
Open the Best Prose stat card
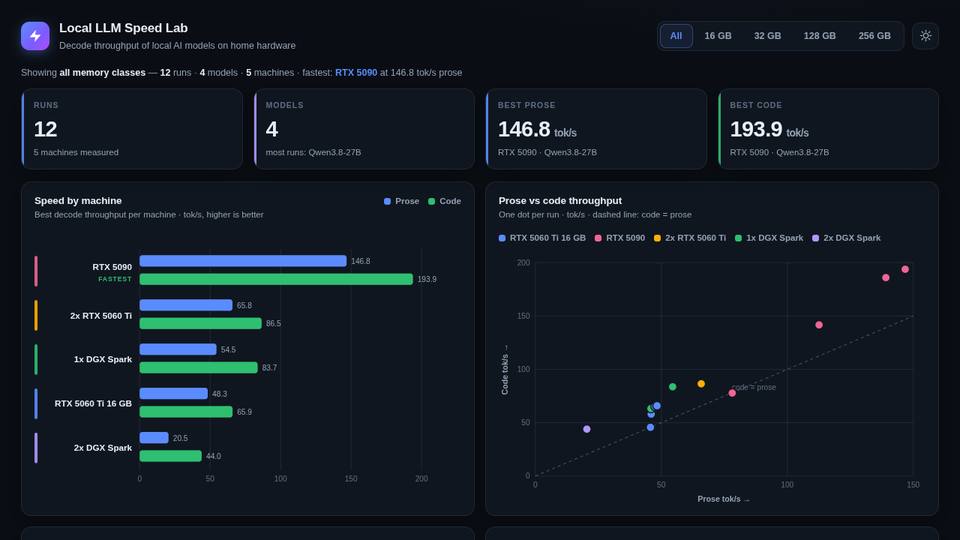tap(596, 129)
